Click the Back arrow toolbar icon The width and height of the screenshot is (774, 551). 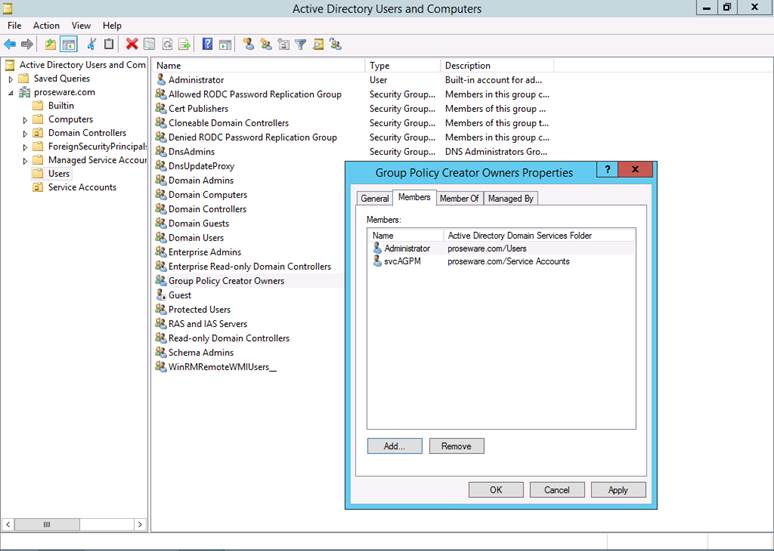10,44
